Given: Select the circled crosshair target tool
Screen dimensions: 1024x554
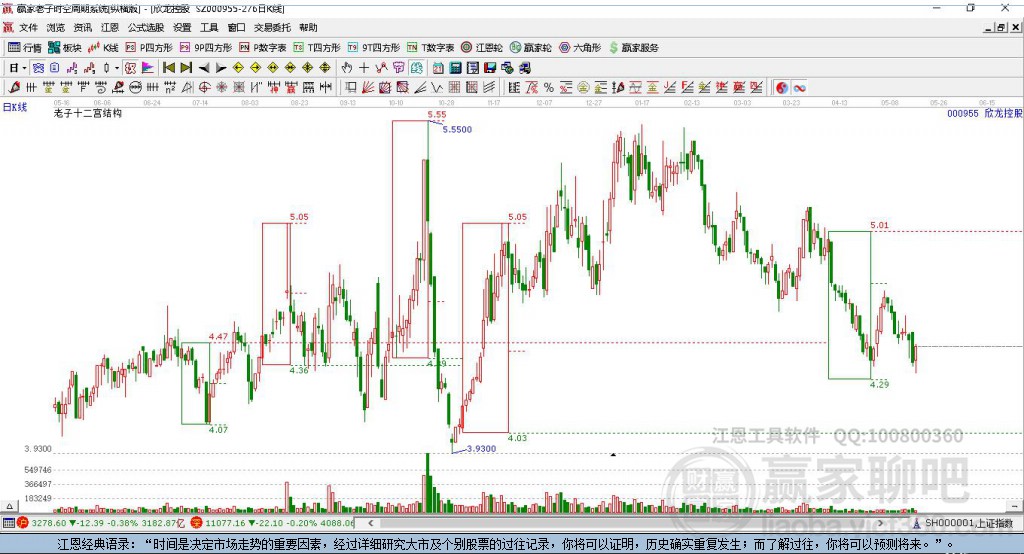Looking at the screenshot, I should point(204,88).
